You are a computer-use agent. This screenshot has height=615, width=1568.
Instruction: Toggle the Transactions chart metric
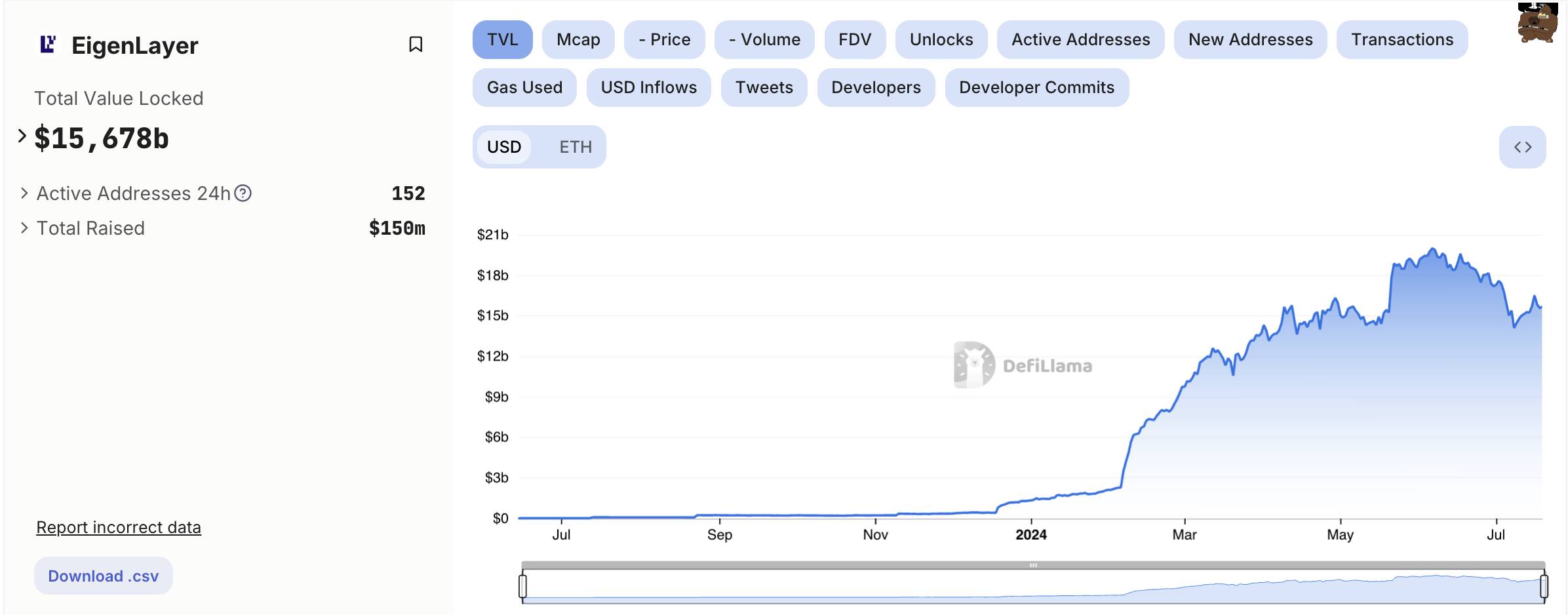coord(1402,39)
